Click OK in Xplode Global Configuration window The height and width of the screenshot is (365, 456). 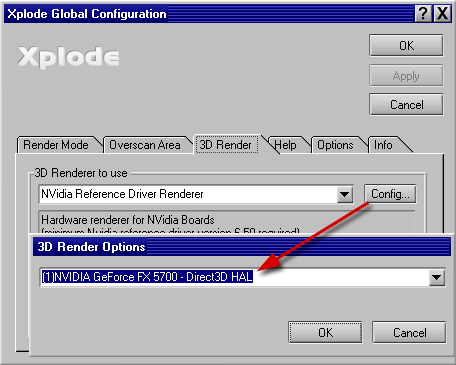tap(406, 45)
